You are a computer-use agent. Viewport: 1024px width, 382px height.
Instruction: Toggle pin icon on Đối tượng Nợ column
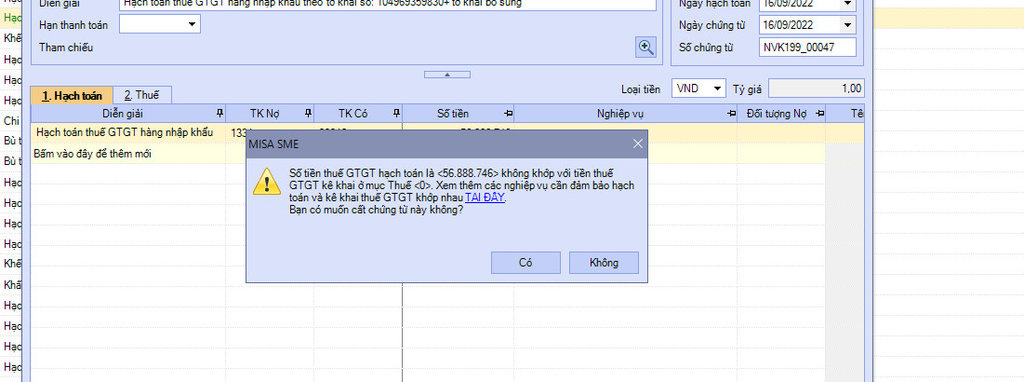coord(820,114)
